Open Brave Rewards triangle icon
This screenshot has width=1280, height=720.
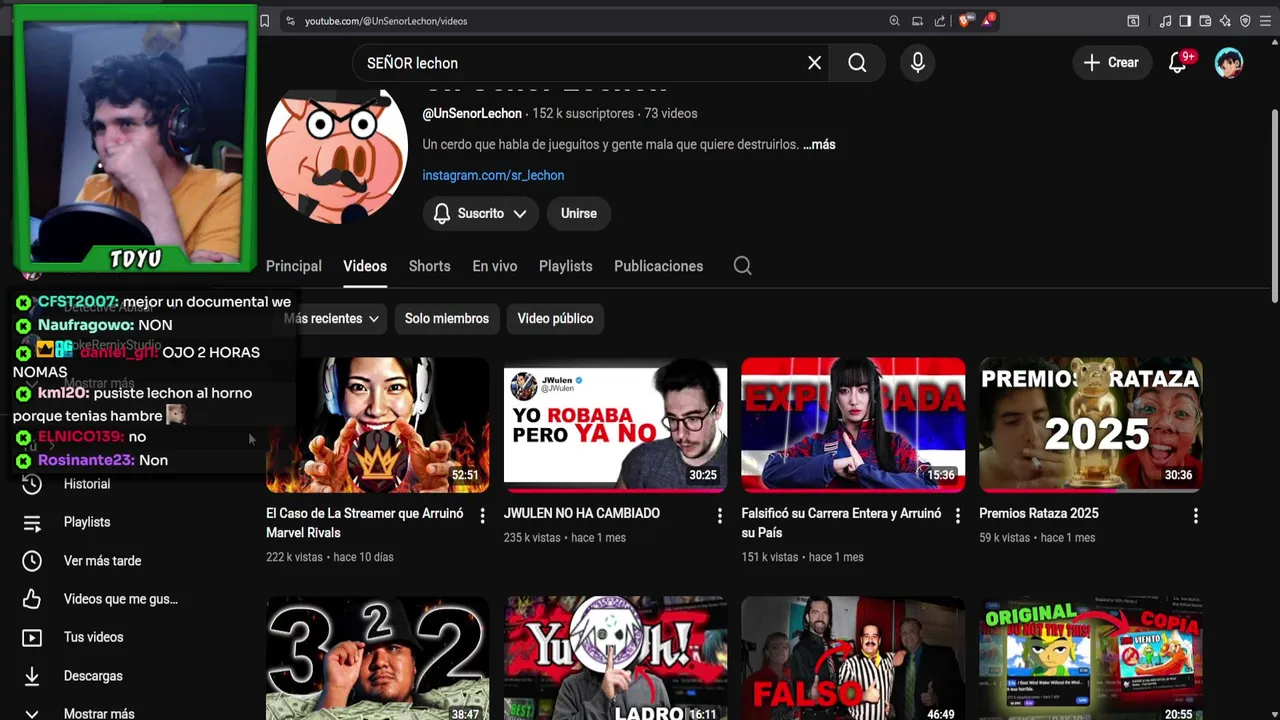tap(988, 20)
